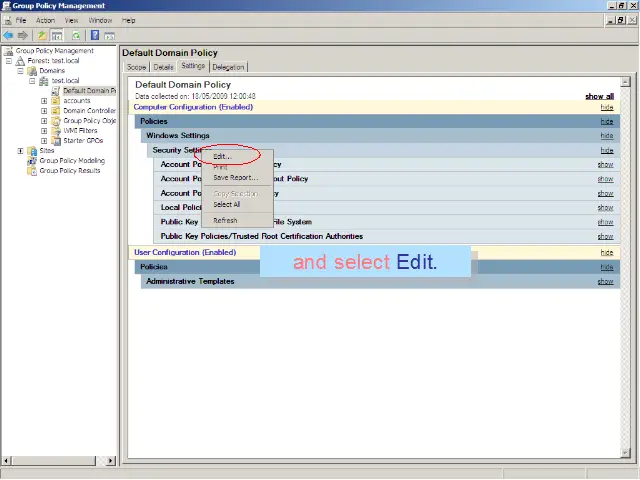Select Group Policy Modeling node
This screenshot has height=480, width=640.
coord(71,161)
